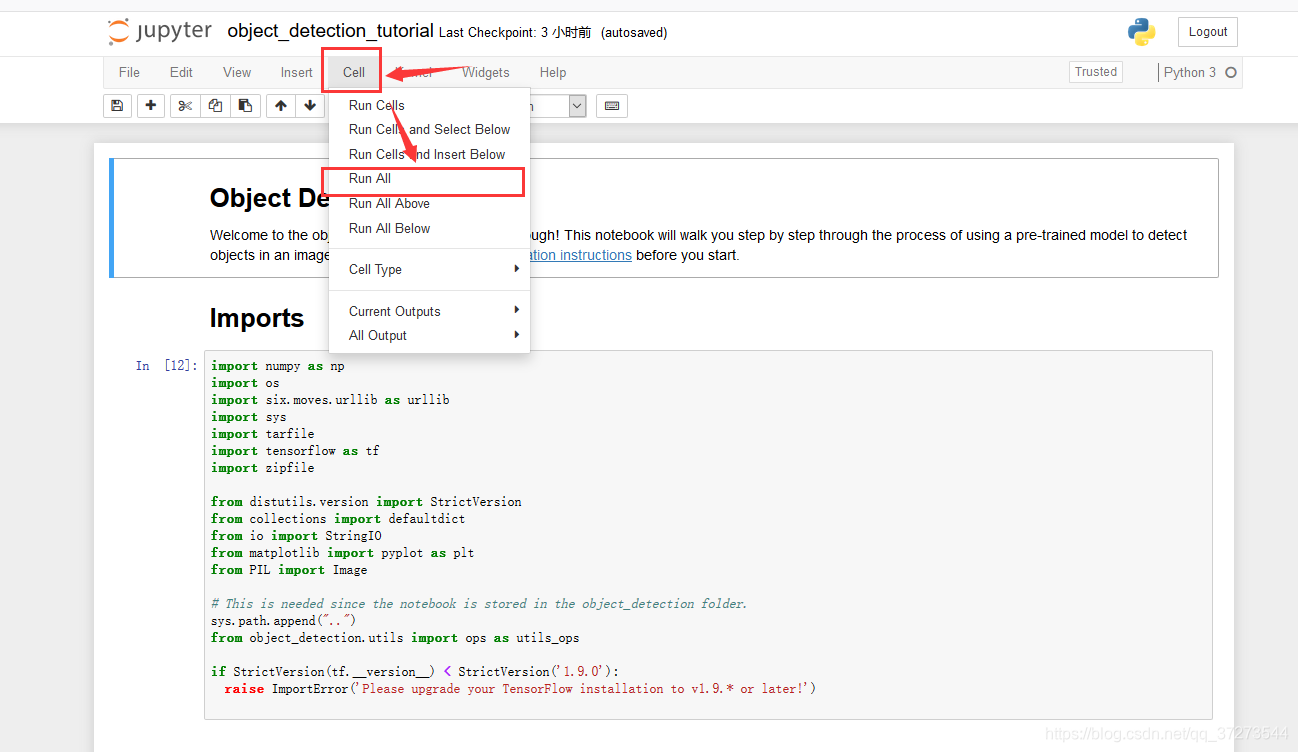Click the raise ImportError line
Viewport: 1298px width, 752px height.
tap(520, 689)
